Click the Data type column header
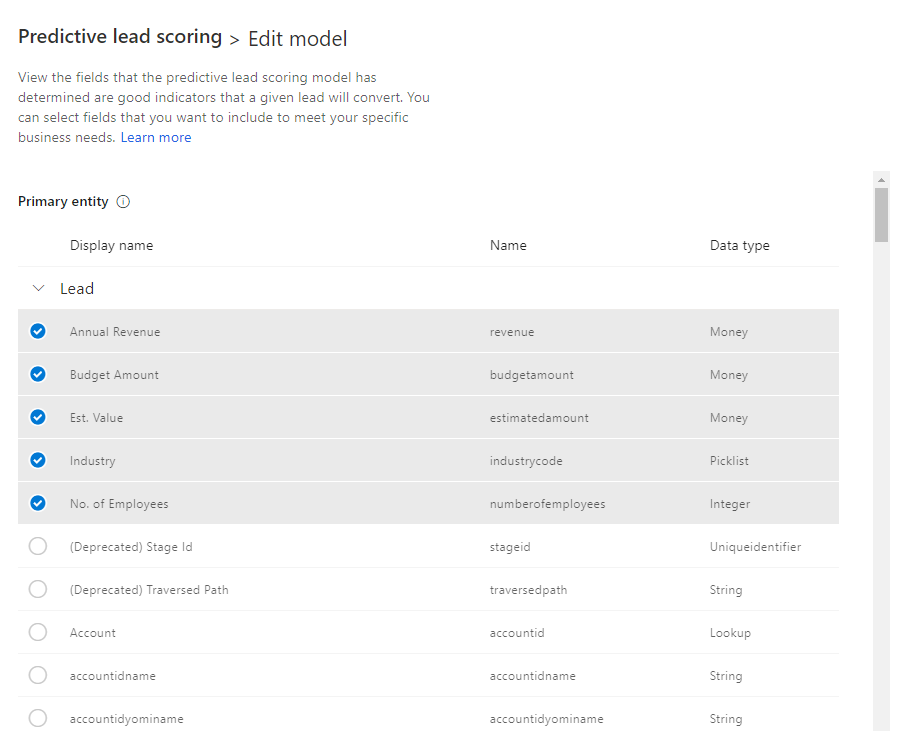The image size is (898, 731). (x=739, y=245)
